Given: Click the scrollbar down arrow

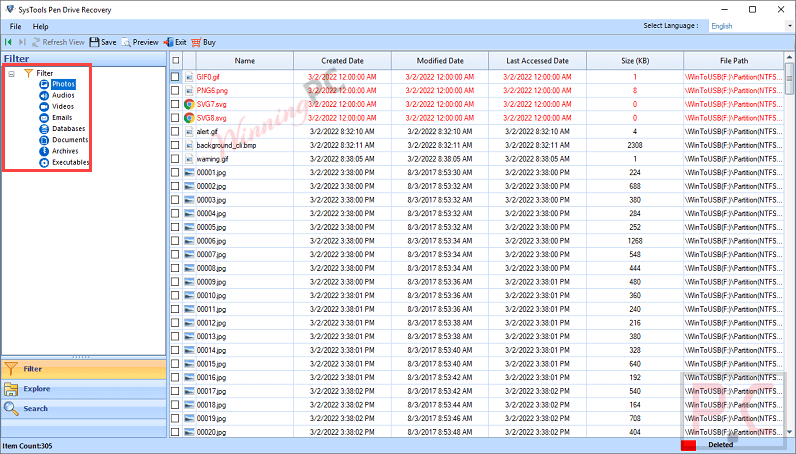Looking at the screenshot, I should (x=789, y=432).
